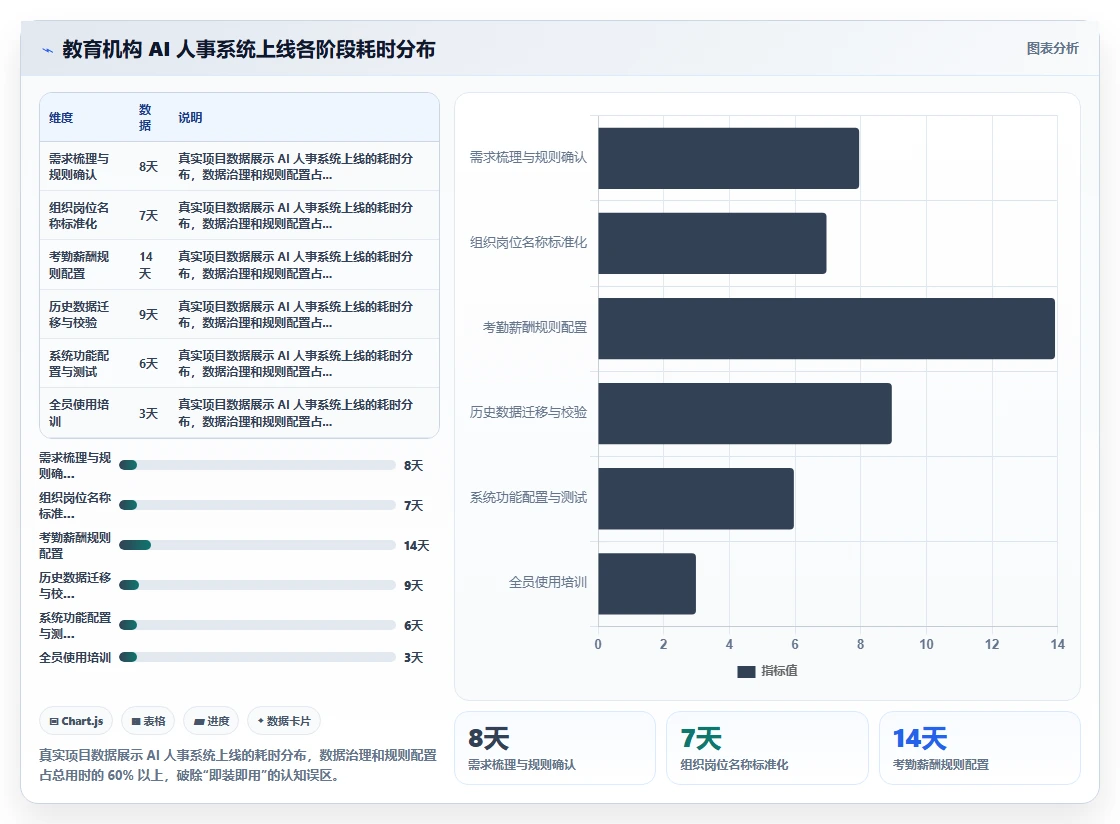Screen dimensions: 1120x824
Task: Click the 14天 progress bar for 考勤薪酬规则配置
Action: pos(257,546)
